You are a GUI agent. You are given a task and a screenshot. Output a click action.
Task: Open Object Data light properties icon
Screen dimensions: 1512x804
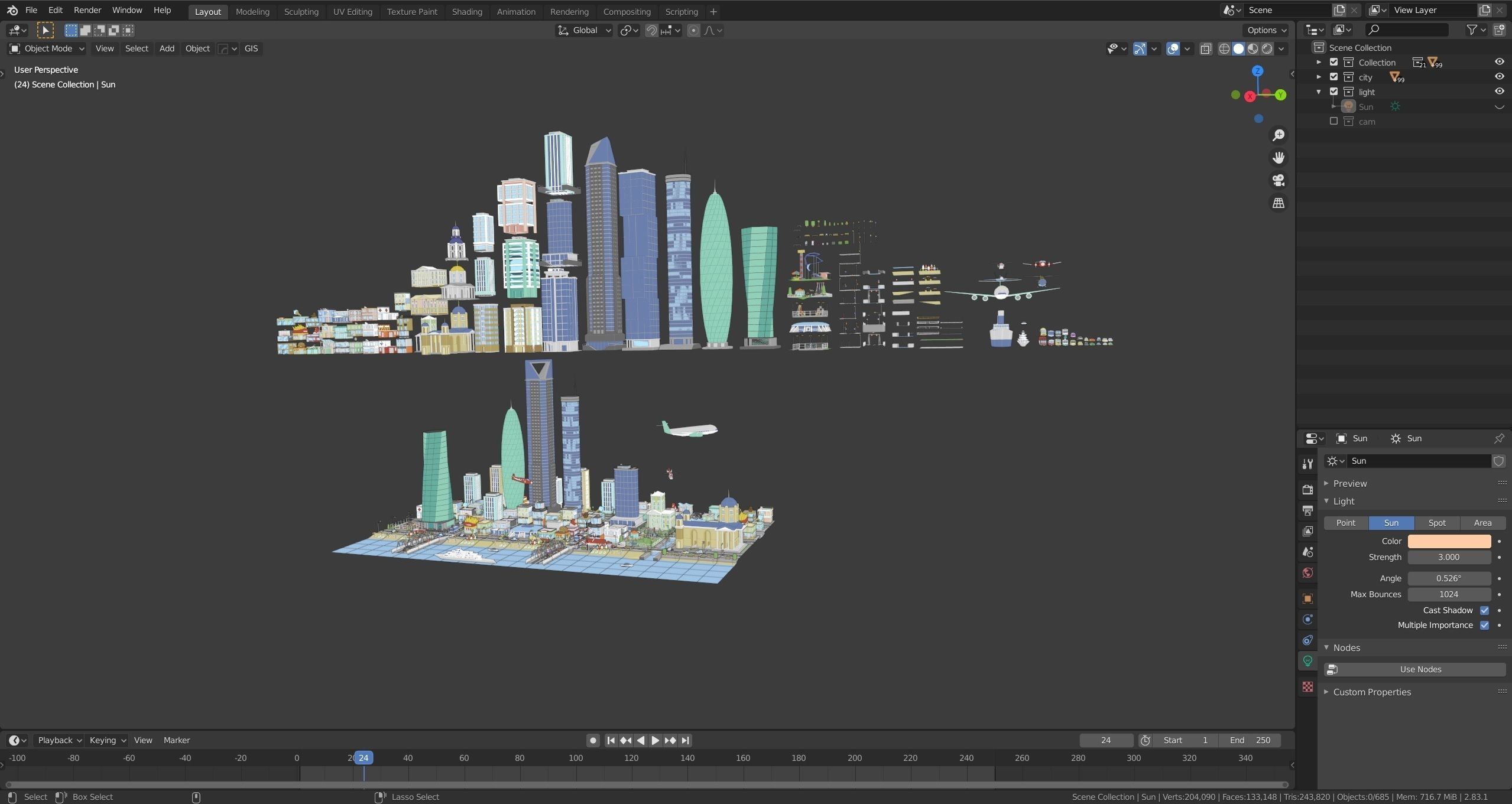[1307, 661]
